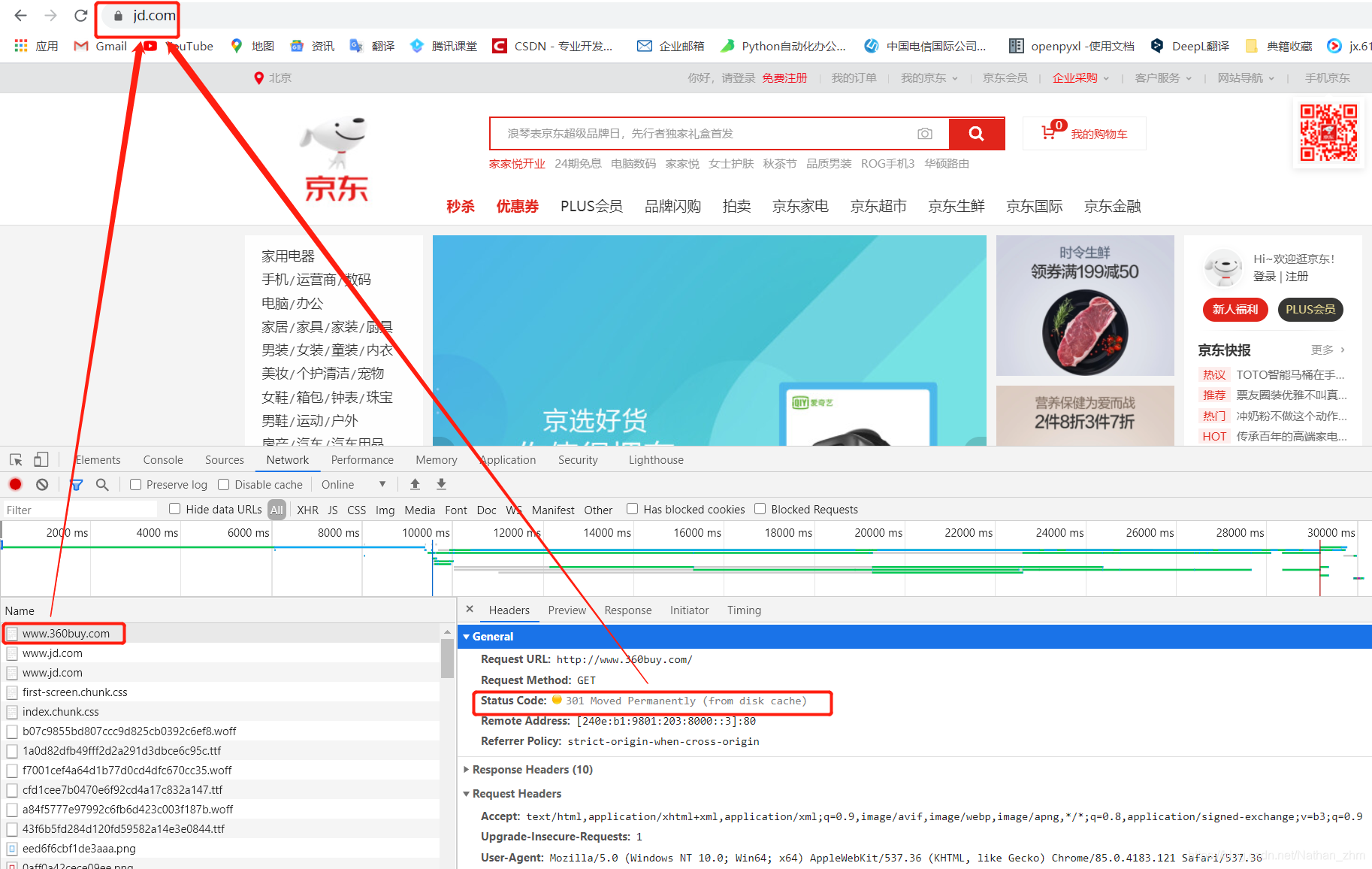Click the Beijing location pin icon
Screen dimensions: 1372x869
pyautogui.click(x=258, y=78)
